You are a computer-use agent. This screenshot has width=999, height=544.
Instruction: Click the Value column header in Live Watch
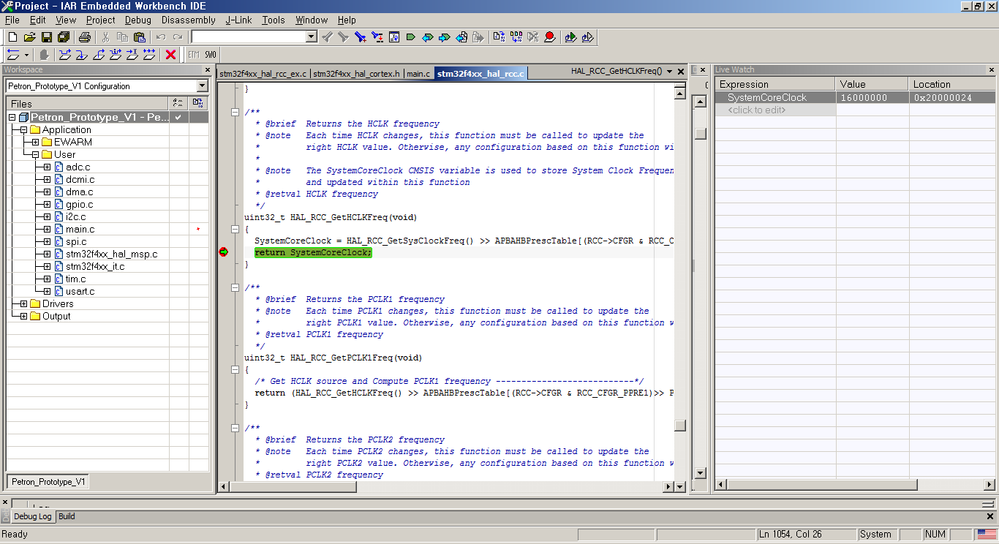tap(872, 84)
